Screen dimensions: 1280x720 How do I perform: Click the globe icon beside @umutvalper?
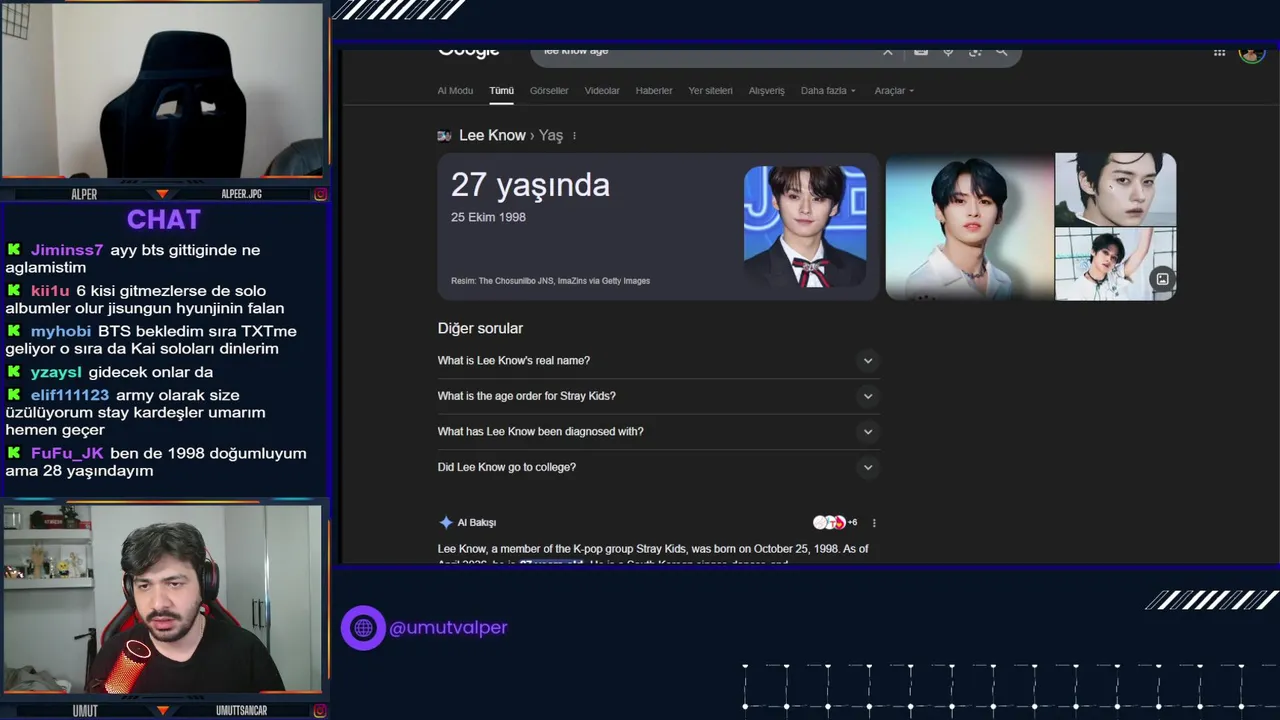click(x=363, y=628)
